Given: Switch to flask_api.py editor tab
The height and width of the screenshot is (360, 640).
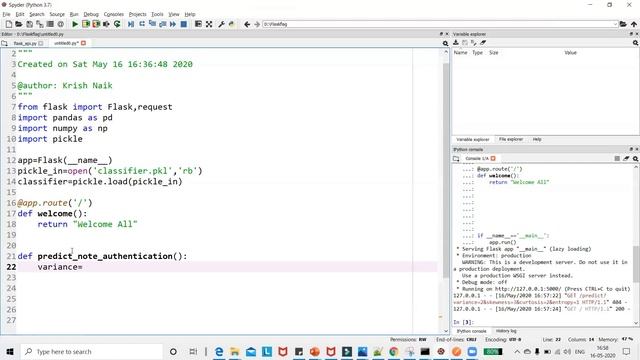Looking at the screenshot, I should [x=25, y=43].
